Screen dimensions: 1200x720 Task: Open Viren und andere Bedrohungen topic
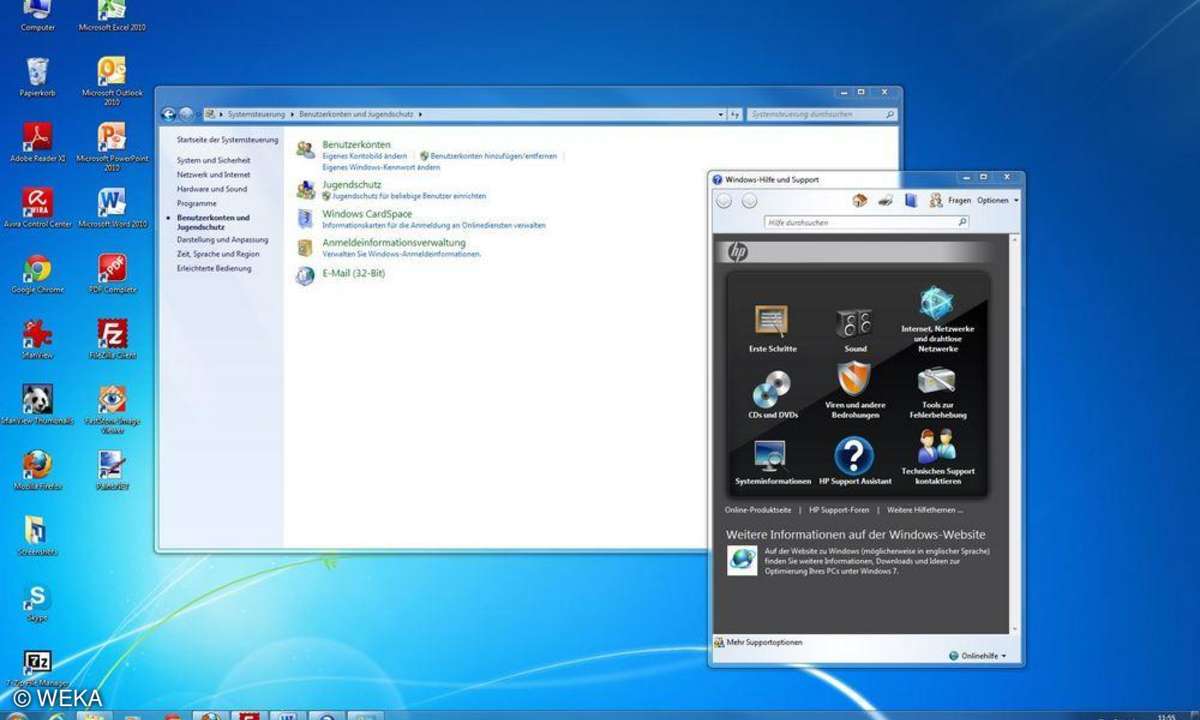click(854, 379)
